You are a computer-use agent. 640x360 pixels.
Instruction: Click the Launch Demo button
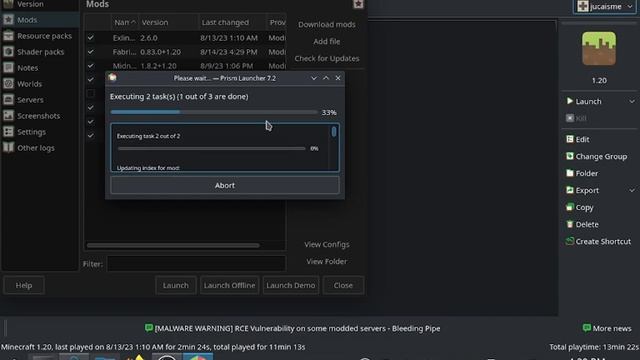291,285
